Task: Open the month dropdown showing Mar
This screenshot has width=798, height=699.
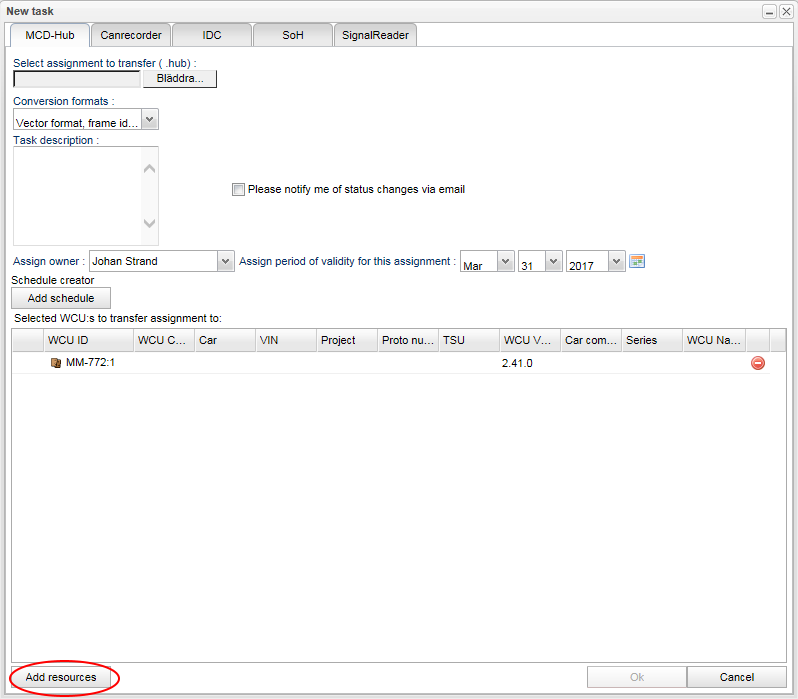Action: [505, 261]
